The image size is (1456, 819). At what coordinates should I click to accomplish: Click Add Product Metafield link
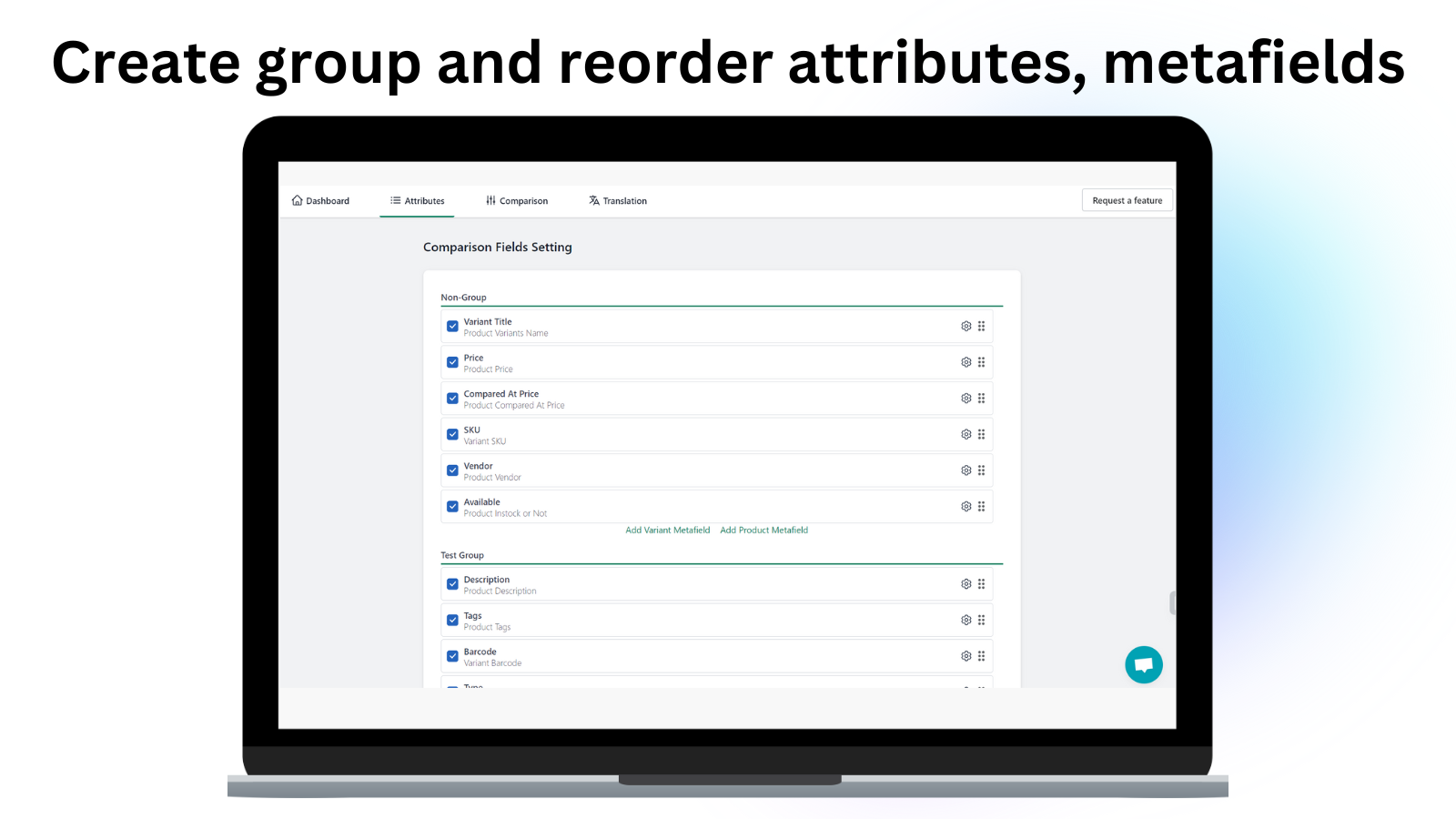[763, 530]
